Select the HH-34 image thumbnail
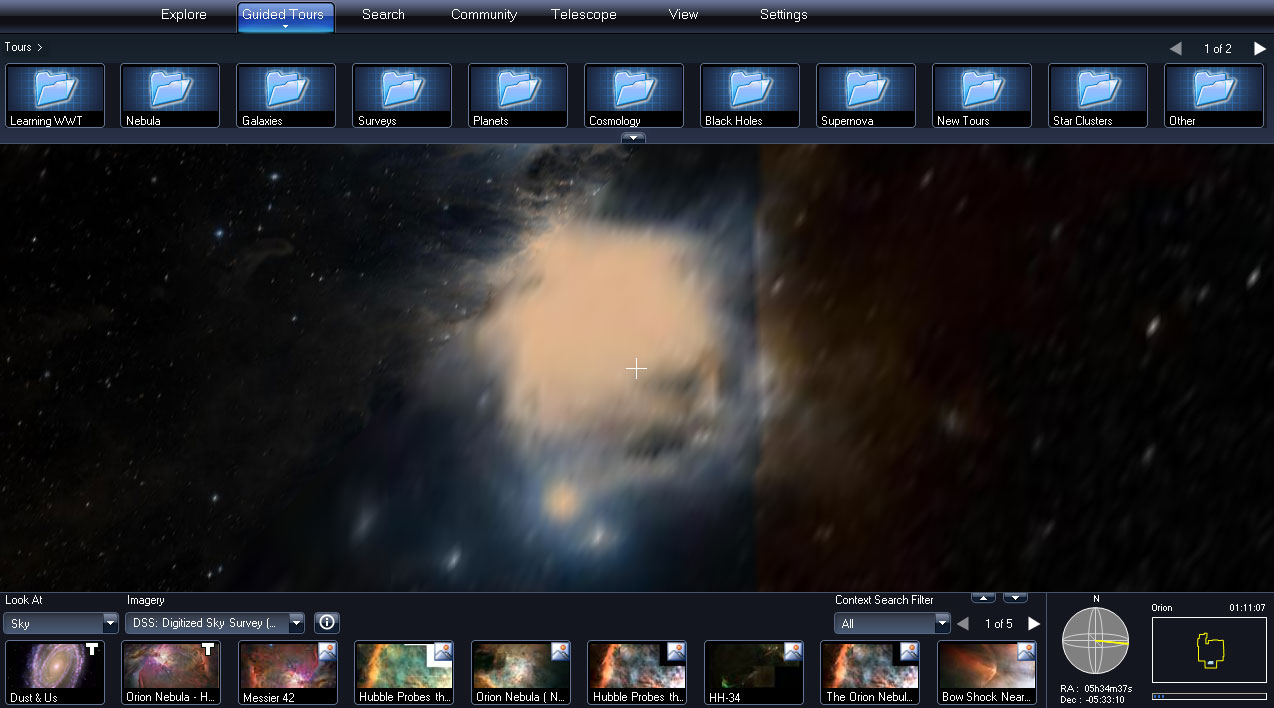Image resolution: width=1274 pixels, height=708 pixels. [x=754, y=672]
